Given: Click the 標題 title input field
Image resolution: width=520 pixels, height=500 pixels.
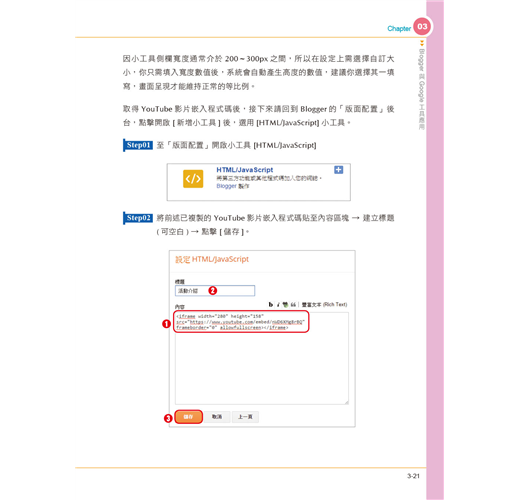Looking at the screenshot, I should (215, 291).
